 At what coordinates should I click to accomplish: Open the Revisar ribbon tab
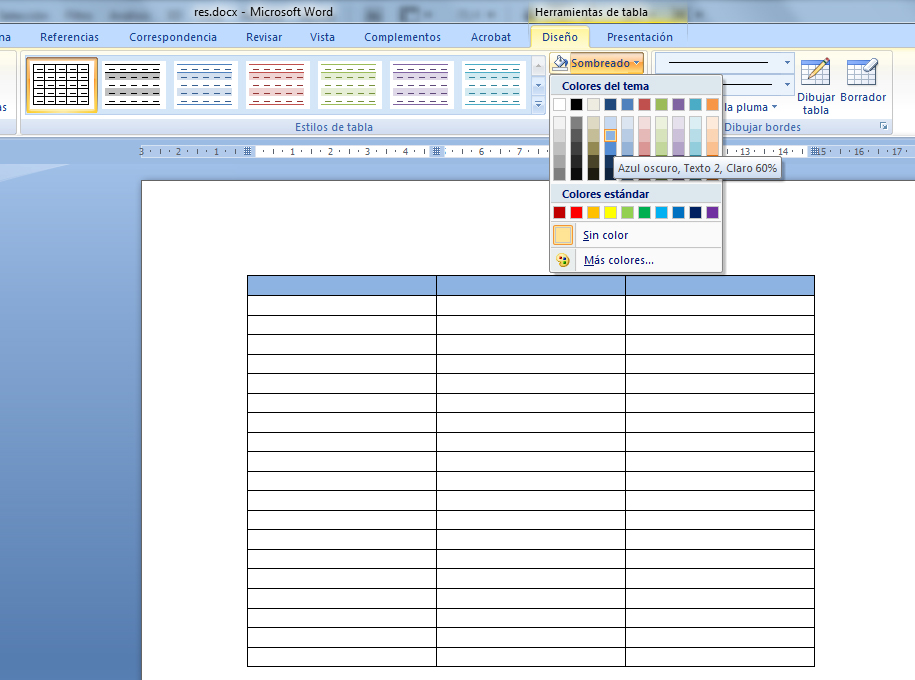point(263,36)
